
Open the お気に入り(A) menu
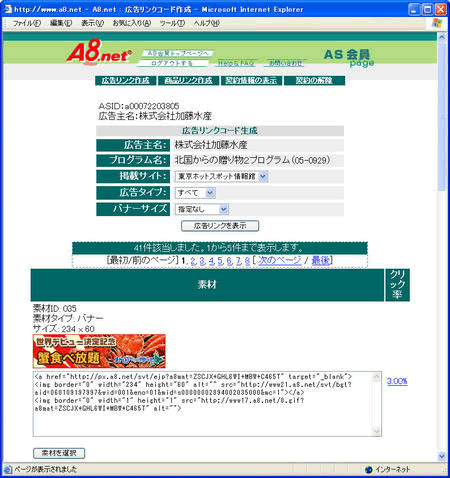tap(132, 23)
